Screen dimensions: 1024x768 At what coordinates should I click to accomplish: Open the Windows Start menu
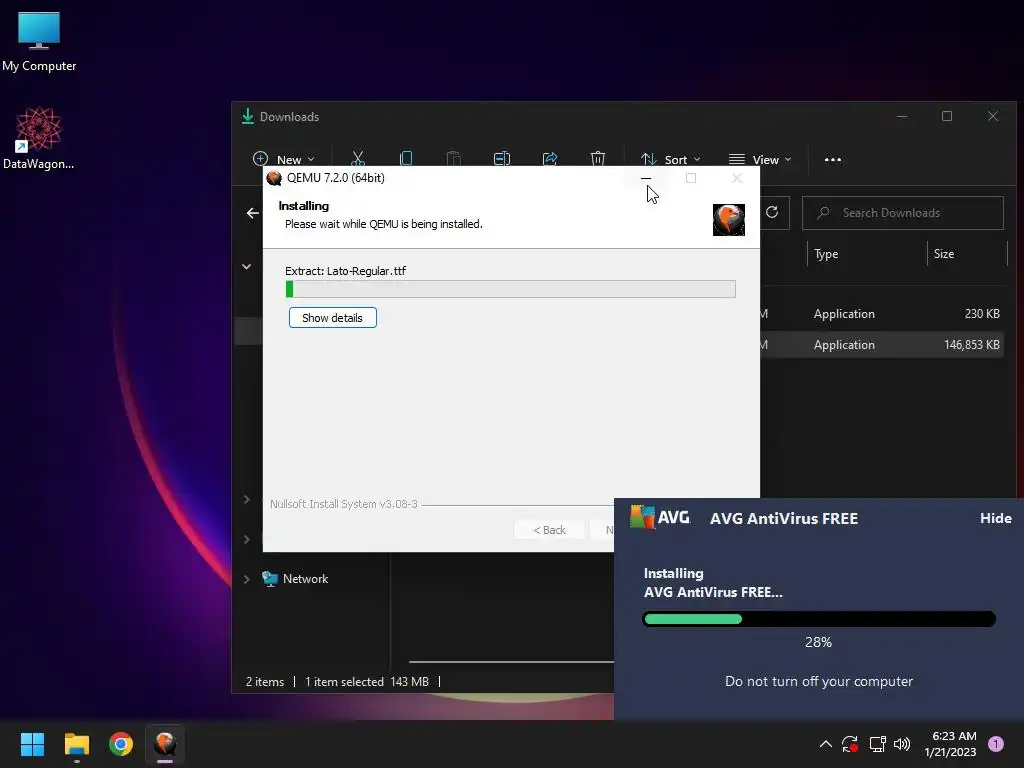point(33,744)
